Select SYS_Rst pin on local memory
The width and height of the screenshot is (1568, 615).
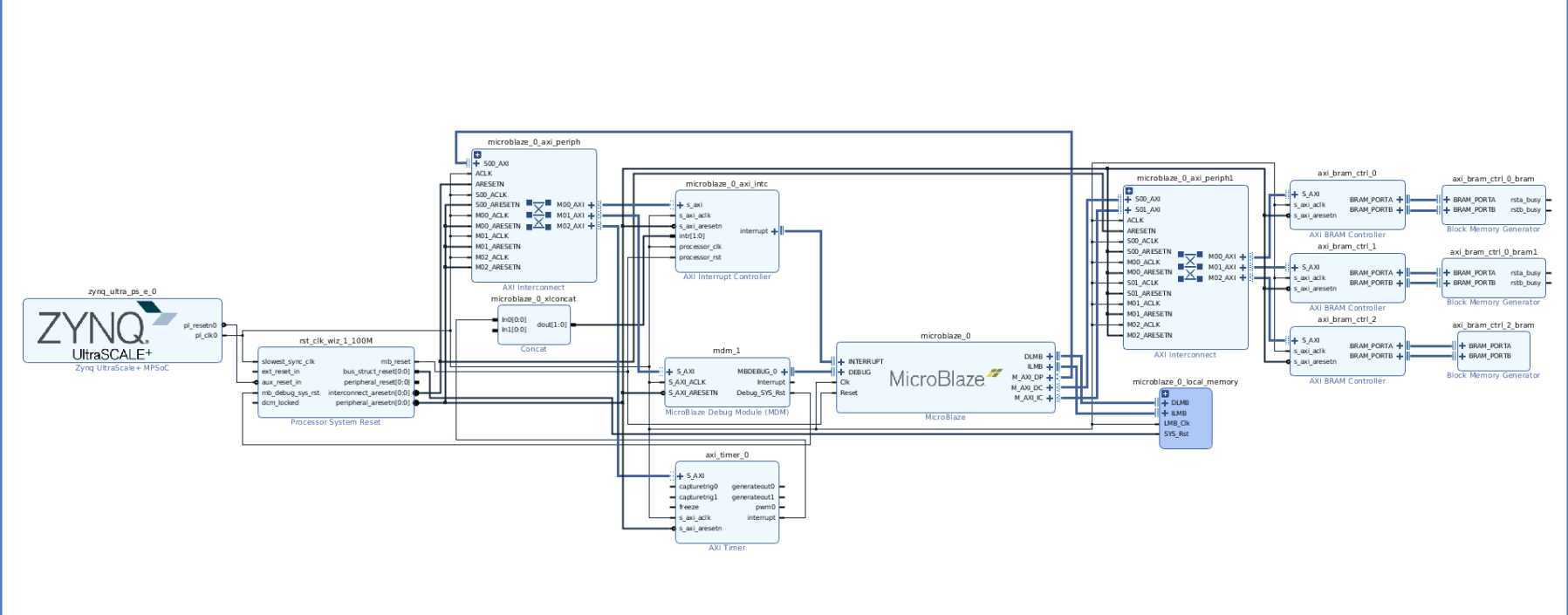pyautogui.click(x=1175, y=434)
